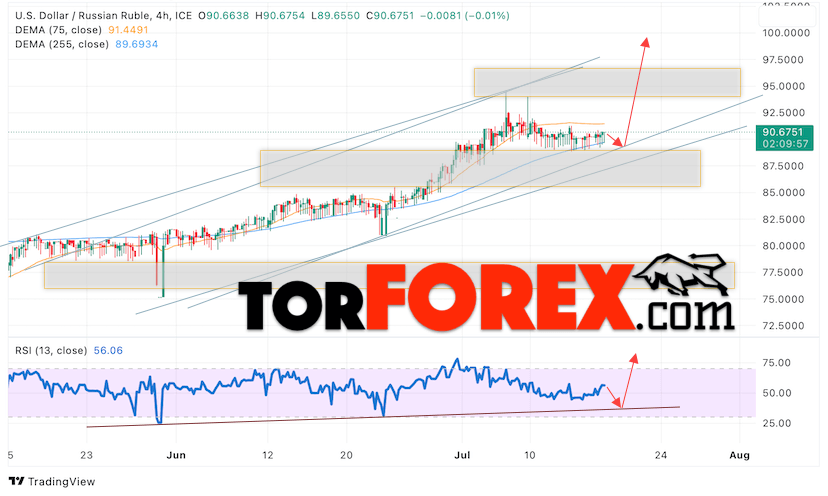Click the TradingView logo icon

(16, 481)
